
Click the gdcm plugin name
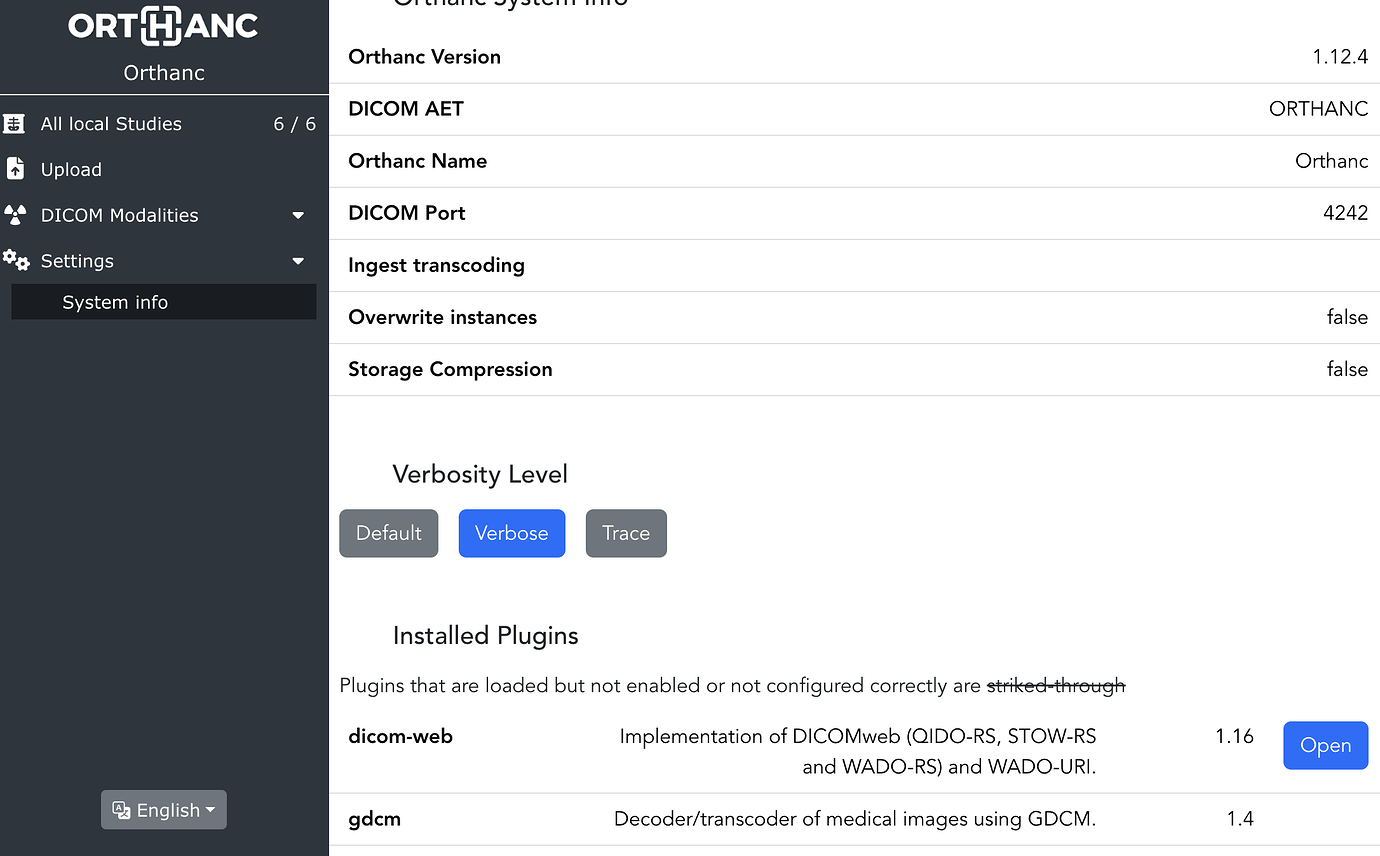[374, 818]
